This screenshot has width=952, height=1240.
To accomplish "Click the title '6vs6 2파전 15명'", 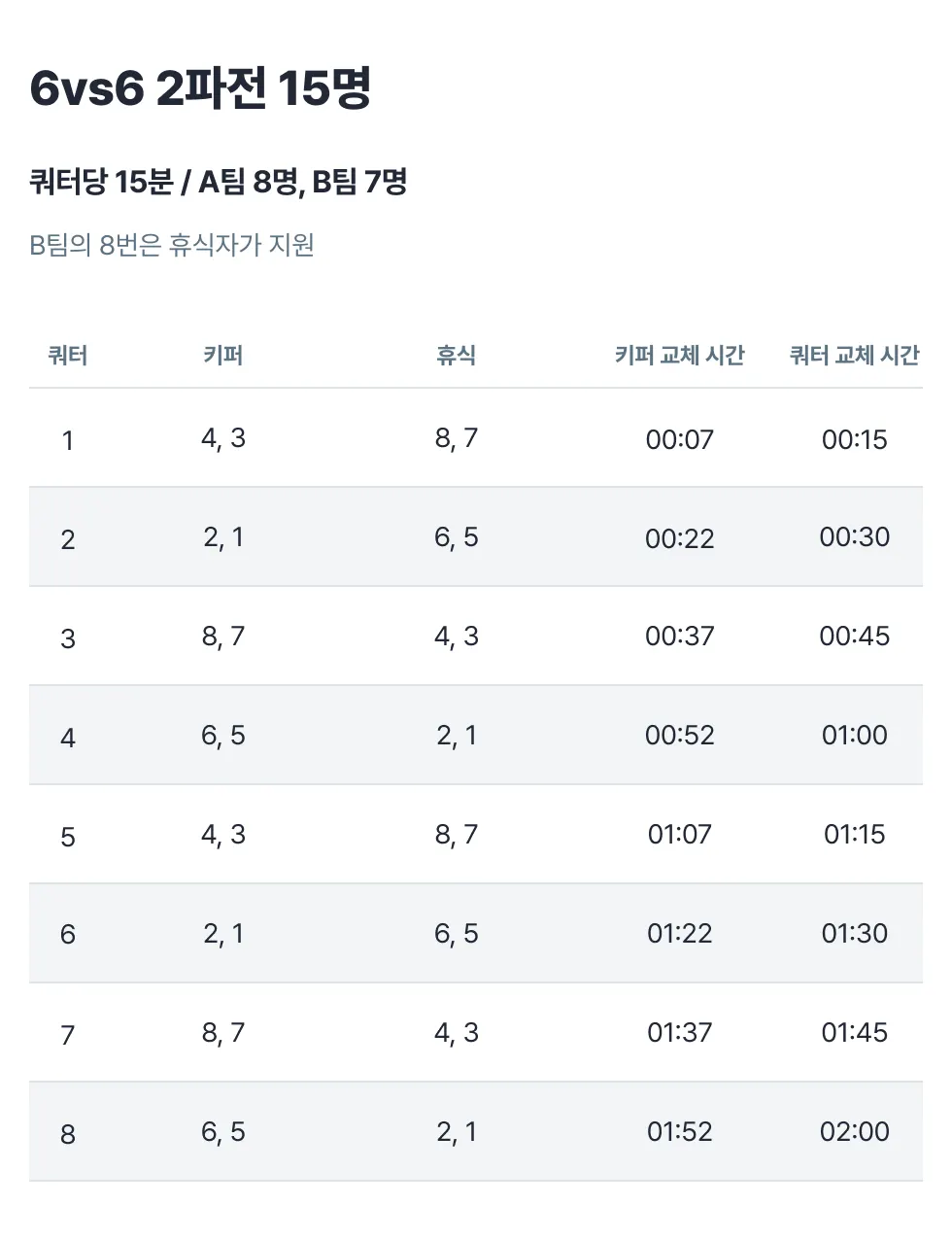I will pyautogui.click(x=200, y=88).
